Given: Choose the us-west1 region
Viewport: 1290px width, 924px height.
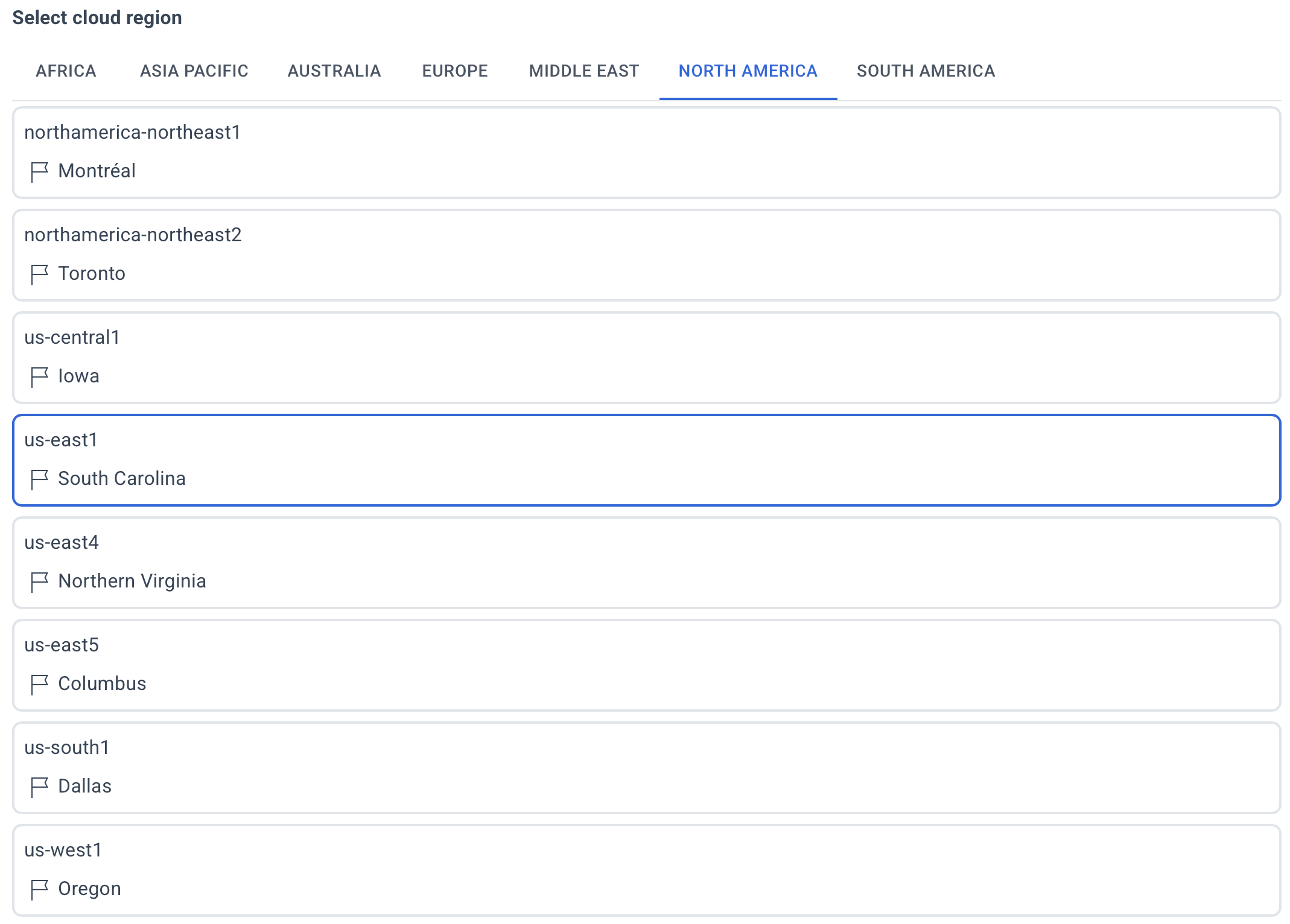Looking at the screenshot, I should (647, 870).
